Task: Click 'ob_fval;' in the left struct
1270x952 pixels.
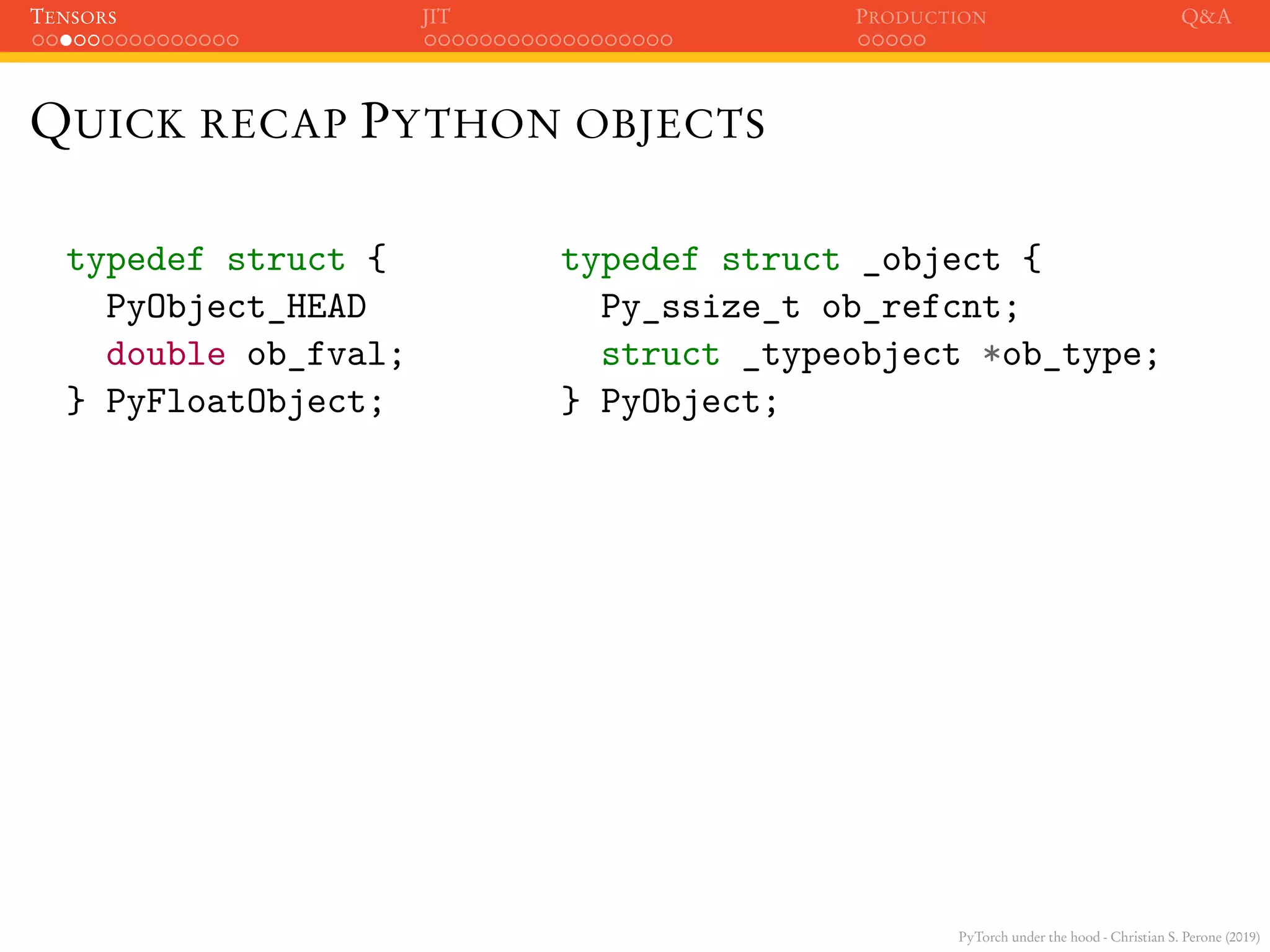Action: coord(325,355)
